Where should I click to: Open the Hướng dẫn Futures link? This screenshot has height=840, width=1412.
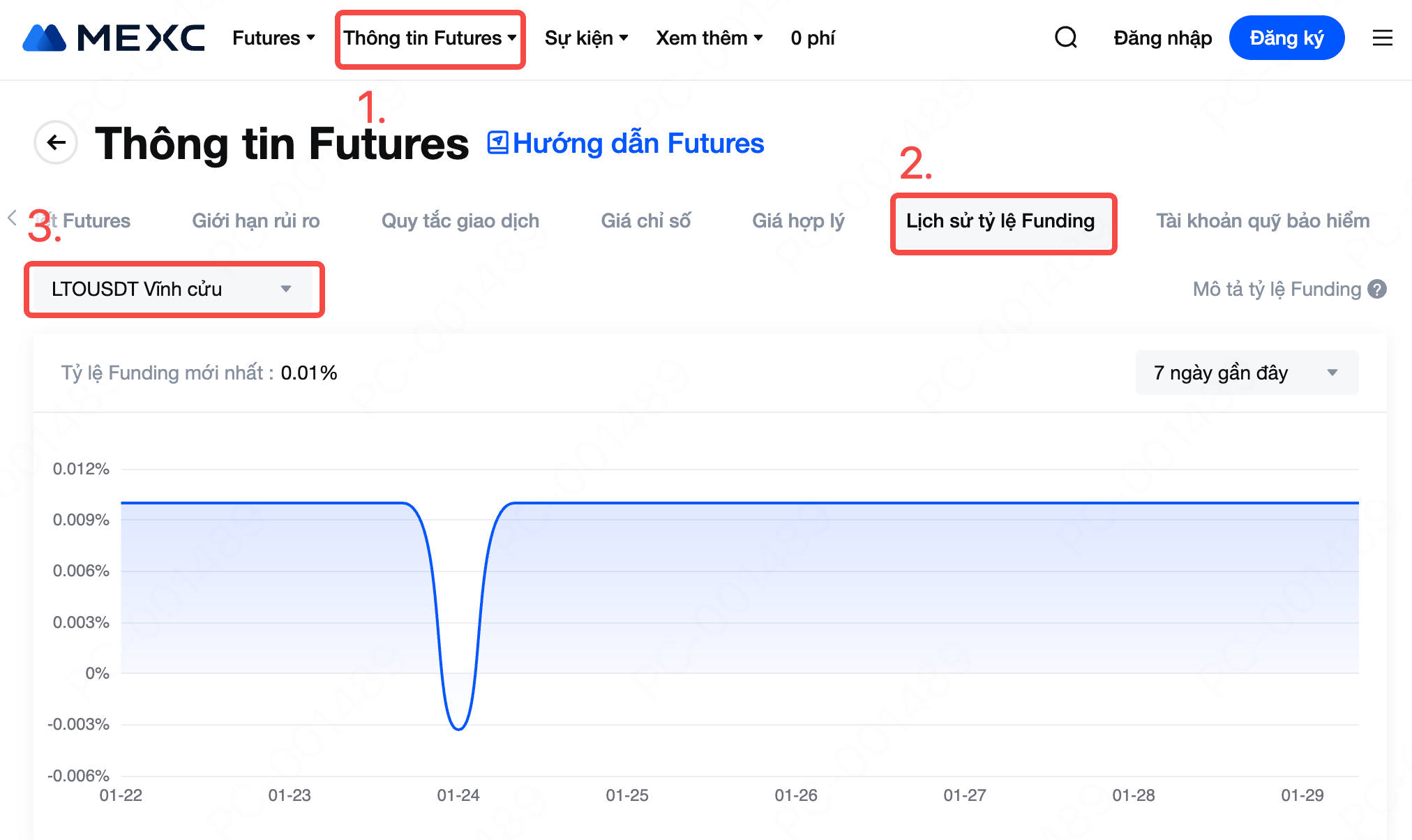tap(638, 143)
